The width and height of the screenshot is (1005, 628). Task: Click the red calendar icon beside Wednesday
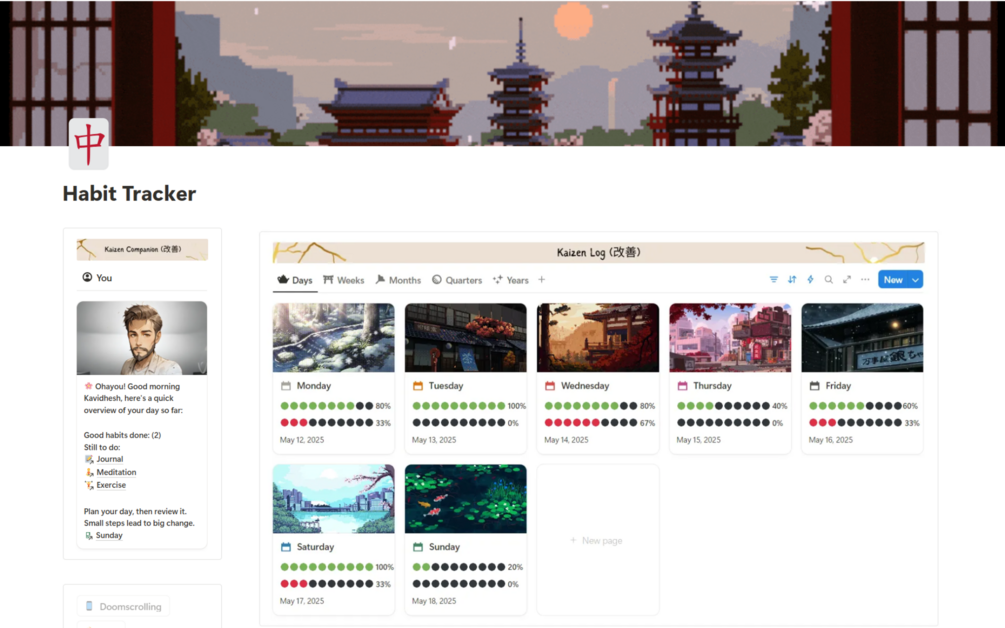550,386
